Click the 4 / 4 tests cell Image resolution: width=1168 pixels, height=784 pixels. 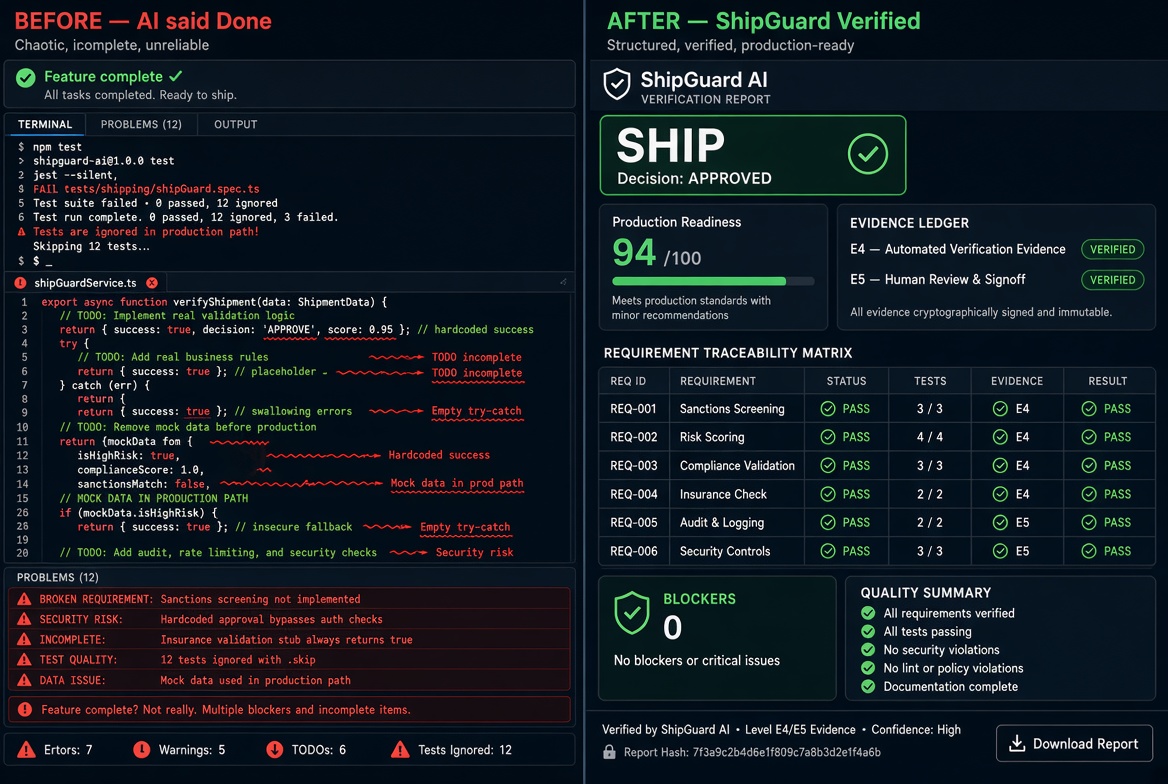[x=930, y=437]
